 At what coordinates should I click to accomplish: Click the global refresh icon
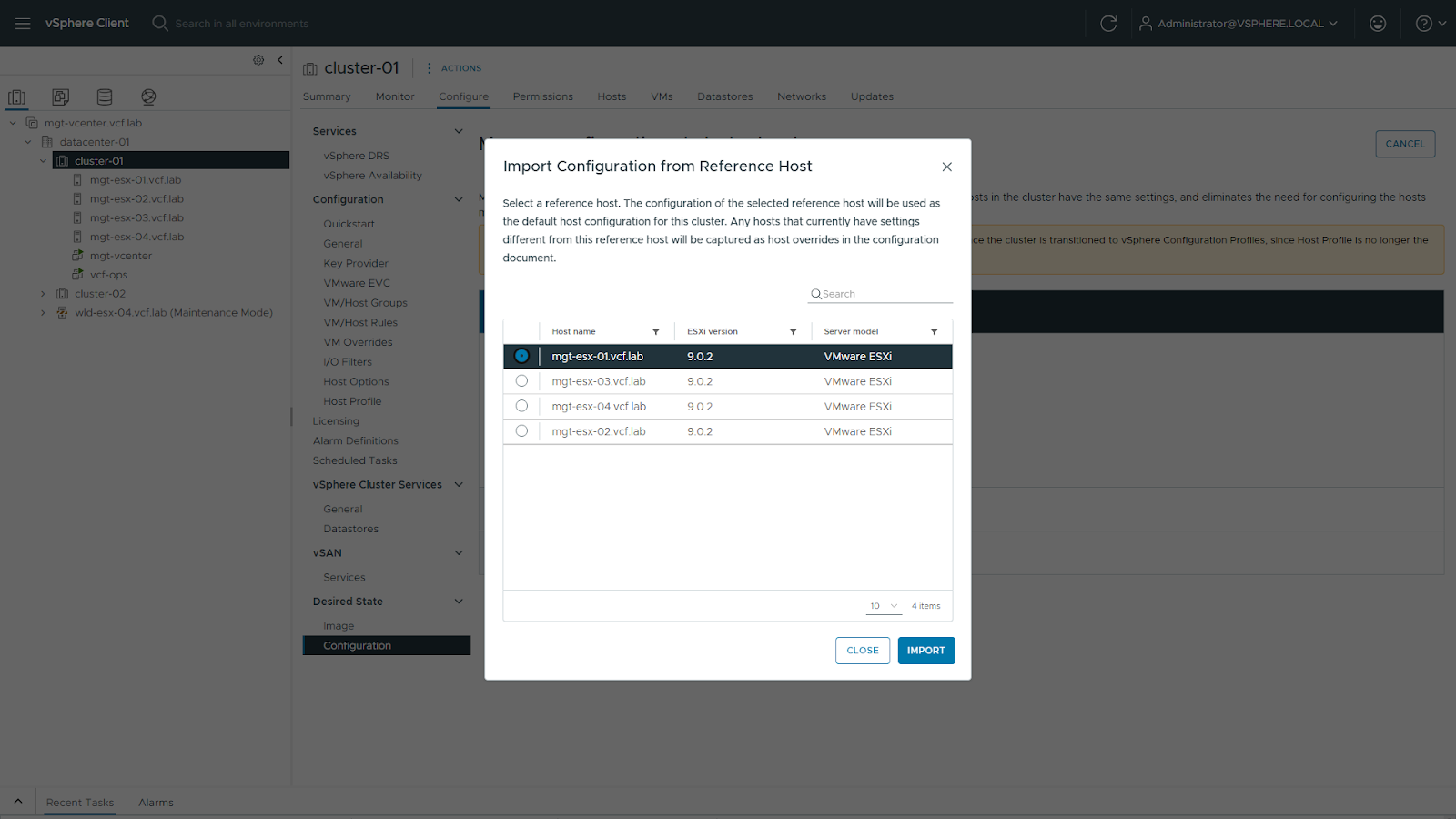tap(1108, 24)
